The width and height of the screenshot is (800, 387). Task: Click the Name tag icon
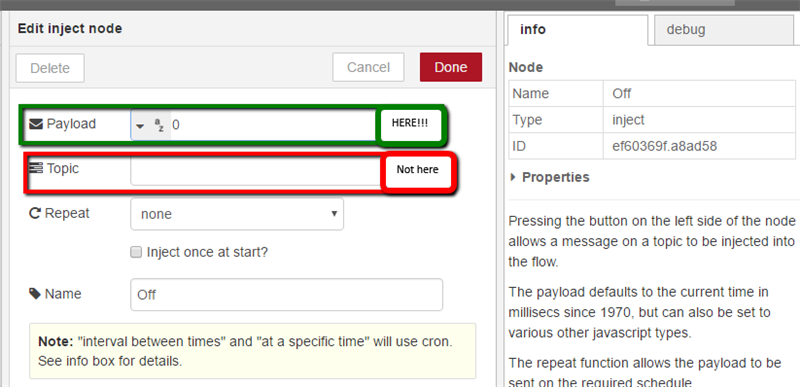pyautogui.click(x=35, y=294)
